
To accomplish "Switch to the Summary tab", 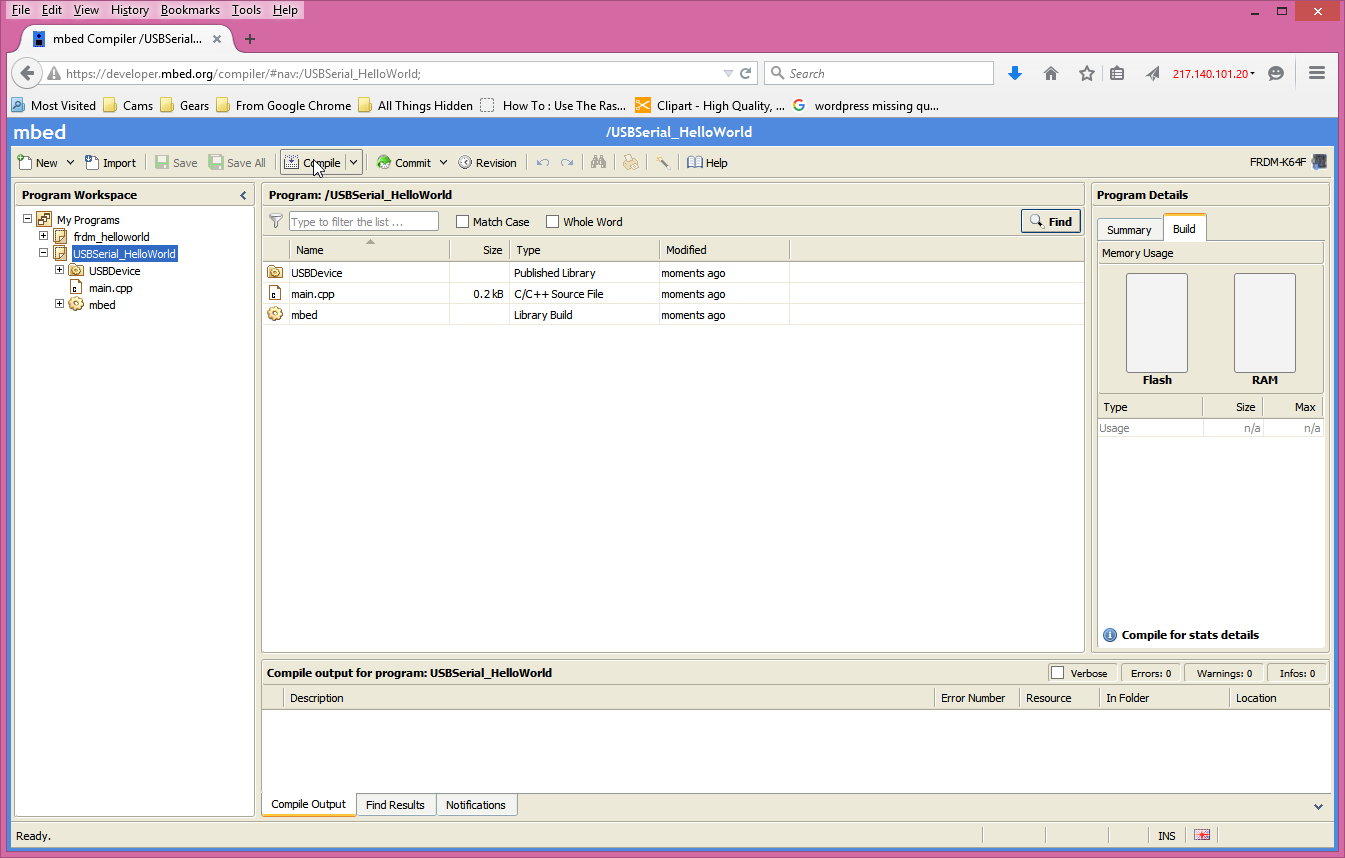I will click(1129, 228).
